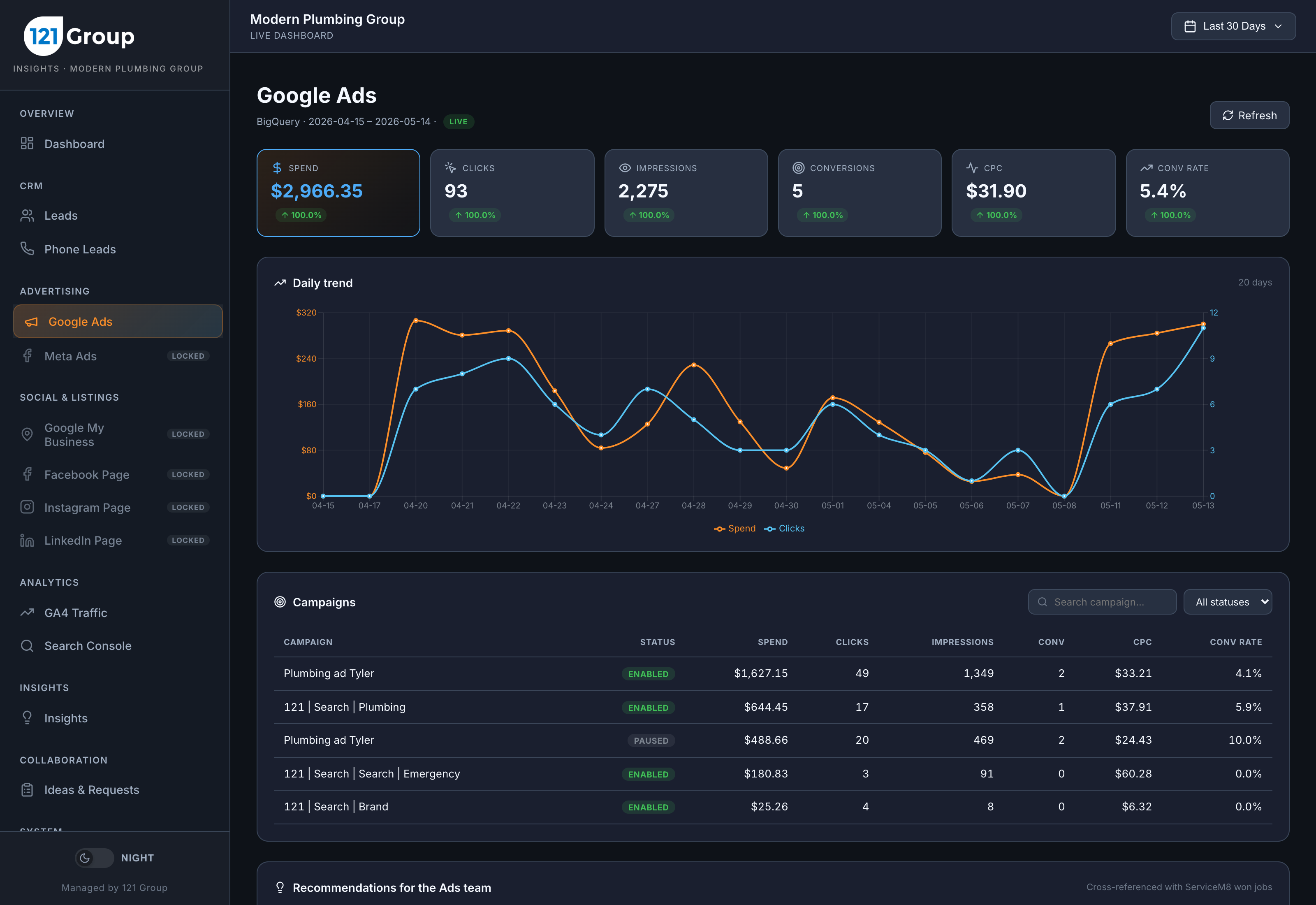Screen dimensions: 1316x905
Task: Click the eye icon on Impressions card
Action: (x=625, y=168)
